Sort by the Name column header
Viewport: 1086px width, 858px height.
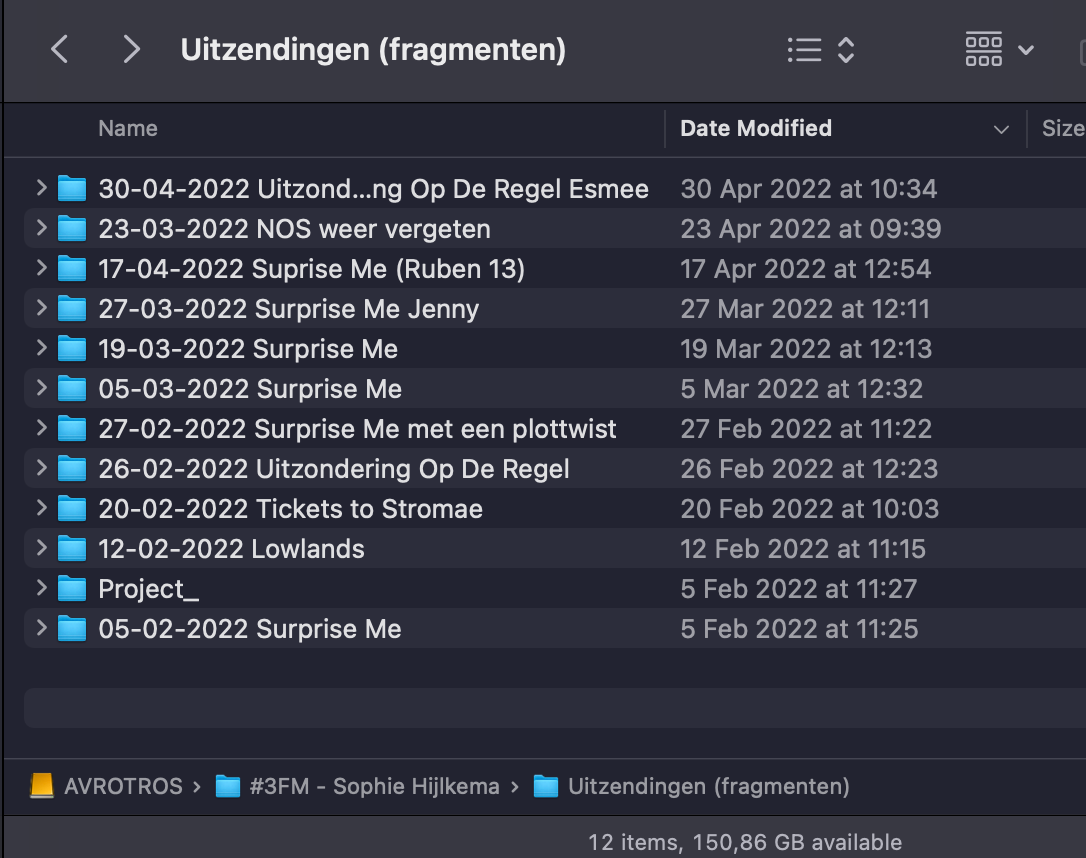coord(127,128)
